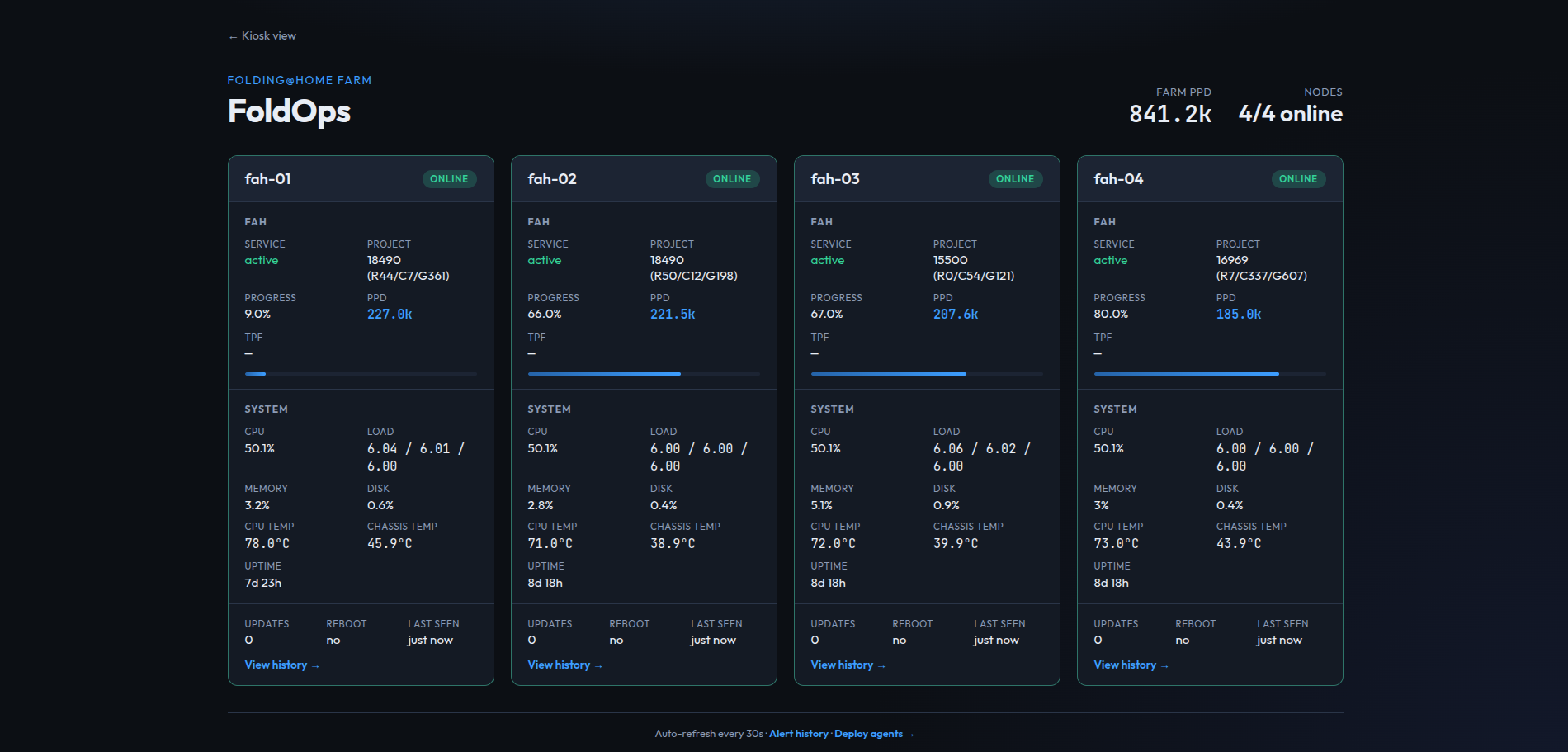1568x752 pixels.
Task: Click the 72.0°C CPU temp reading
Action: pos(834,544)
